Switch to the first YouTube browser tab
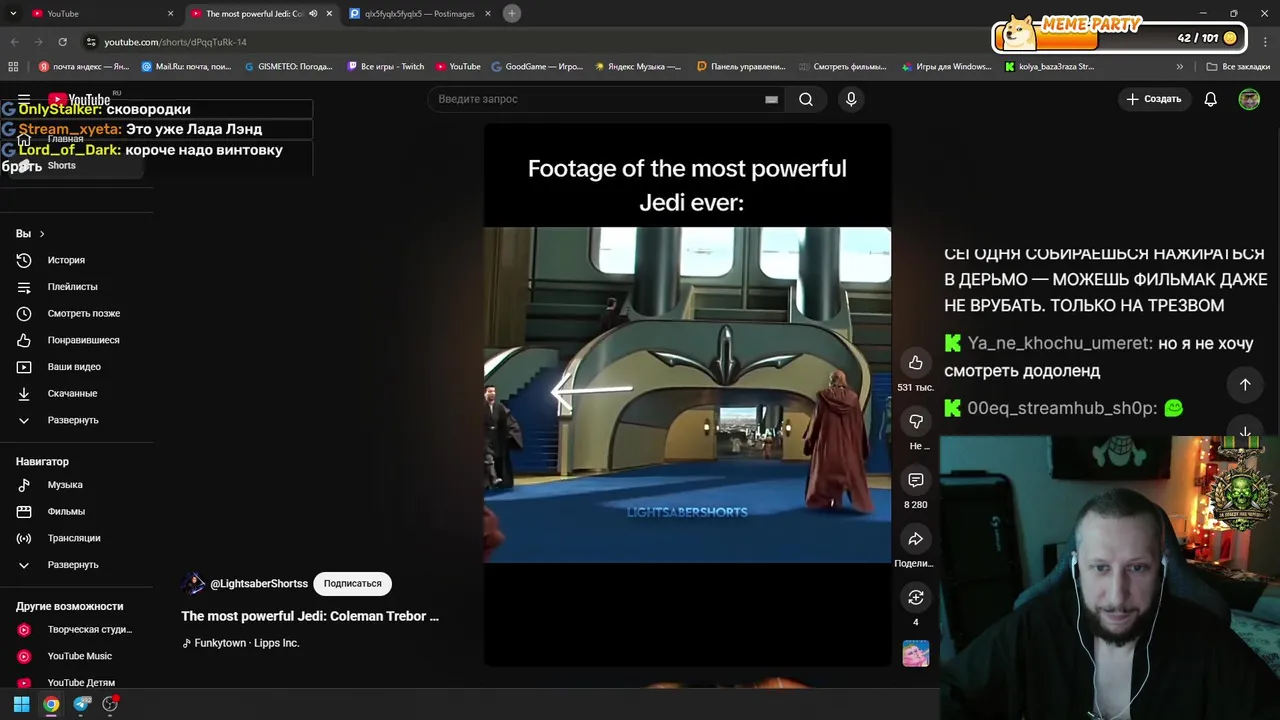 point(100,13)
